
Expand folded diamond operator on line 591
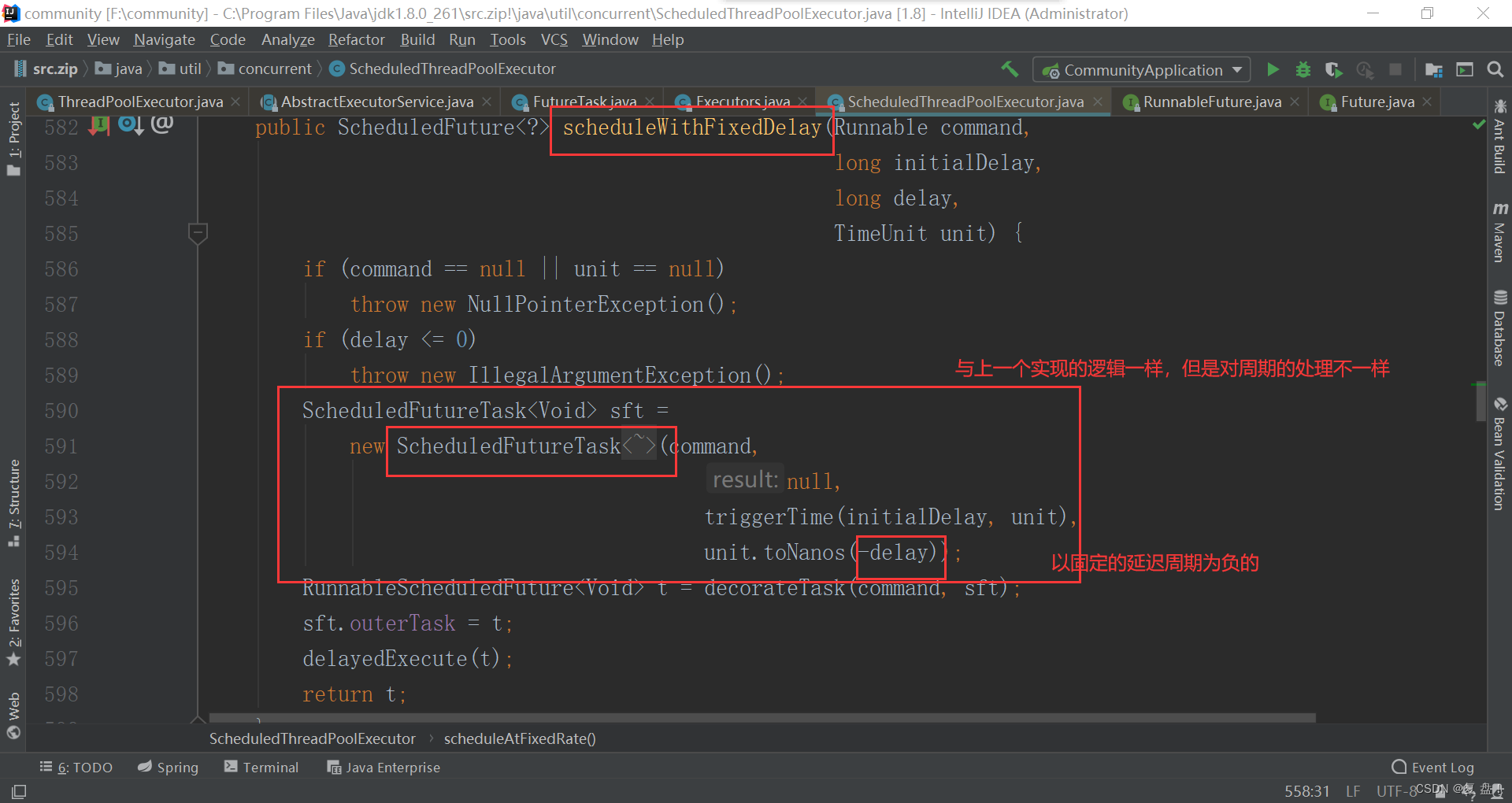[x=639, y=446]
